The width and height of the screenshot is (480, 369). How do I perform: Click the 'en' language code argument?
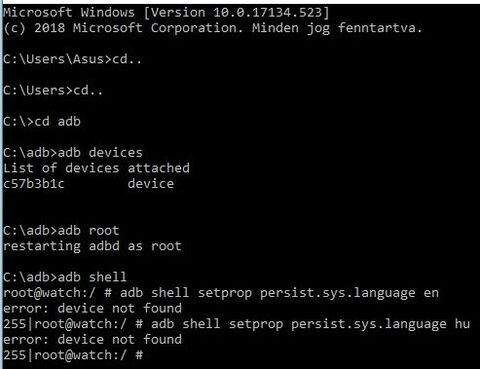click(431, 293)
